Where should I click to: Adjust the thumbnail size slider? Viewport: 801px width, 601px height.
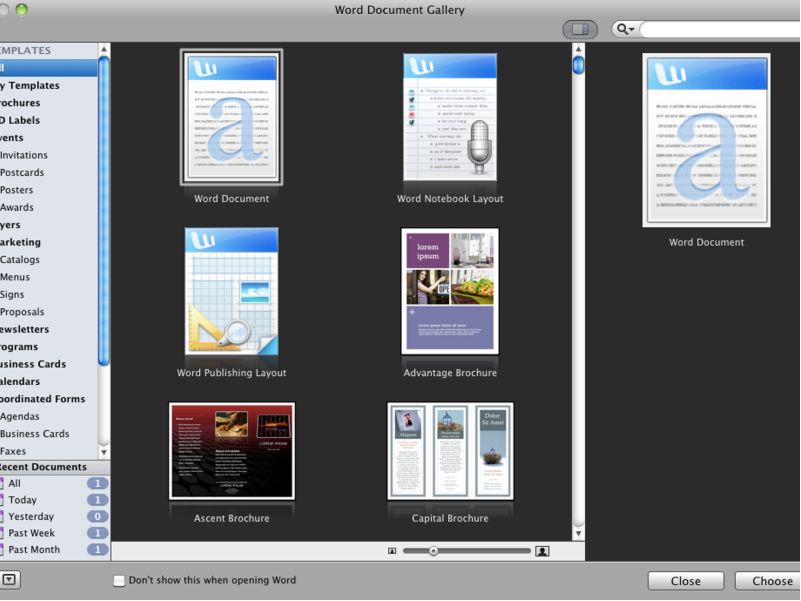click(x=433, y=551)
